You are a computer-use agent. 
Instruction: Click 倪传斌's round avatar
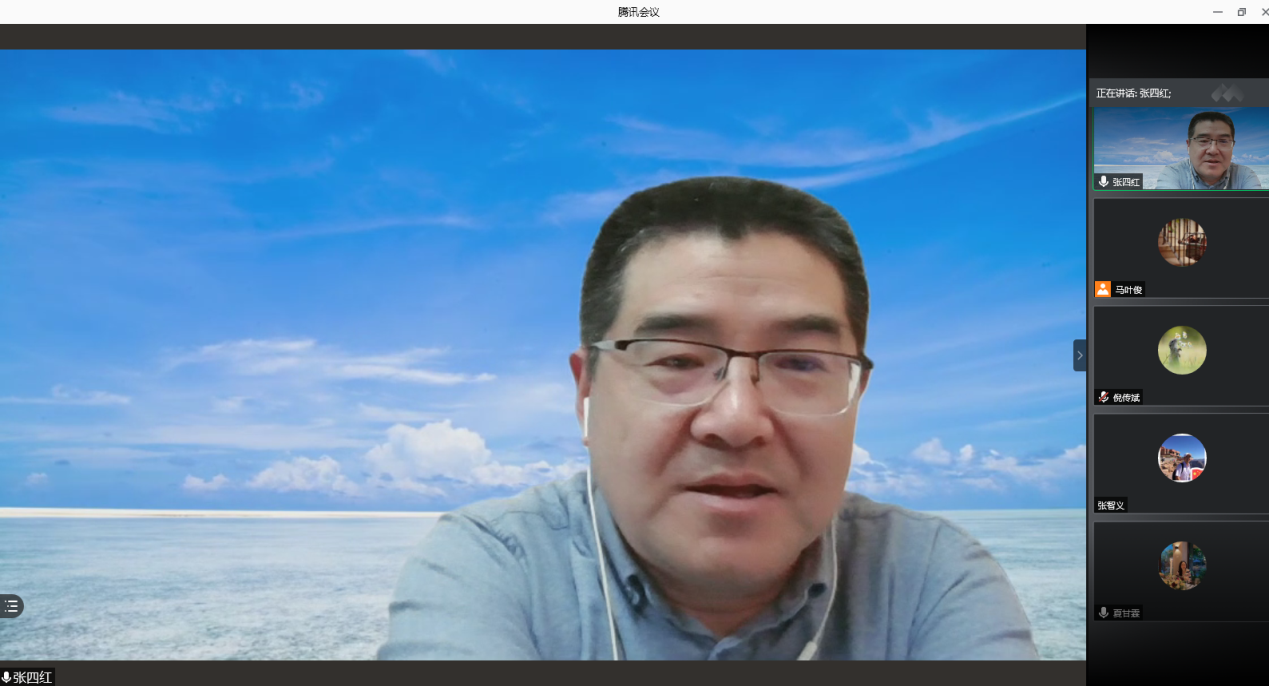point(1182,350)
